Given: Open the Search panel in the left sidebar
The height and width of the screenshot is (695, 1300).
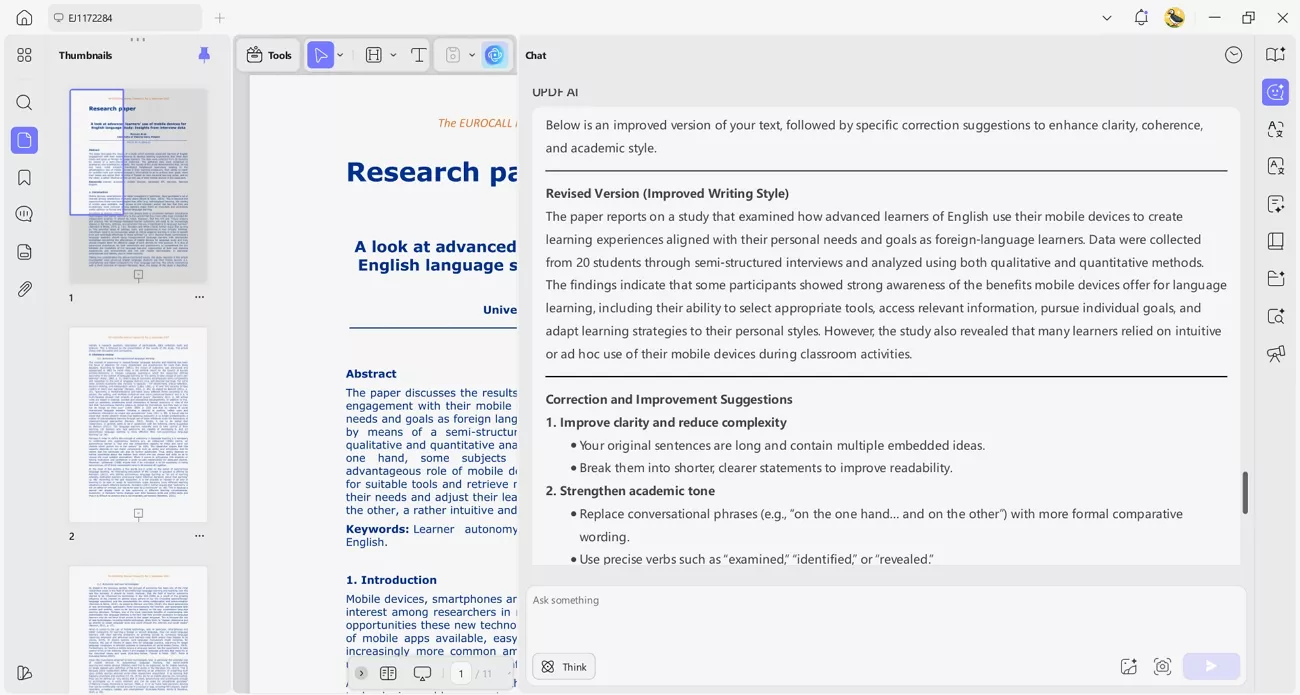Looking at the screenshot, I should pos(24,102).
